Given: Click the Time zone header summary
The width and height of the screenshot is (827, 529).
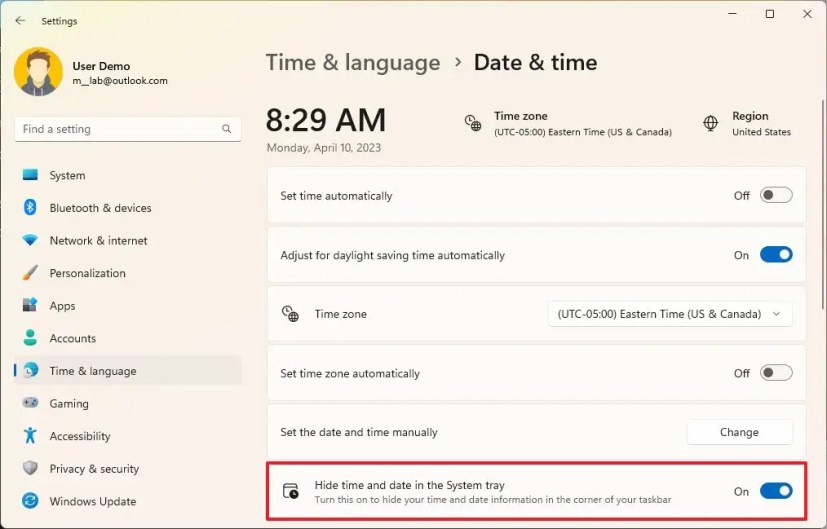Looking at the screenshot, I should 568,123.
